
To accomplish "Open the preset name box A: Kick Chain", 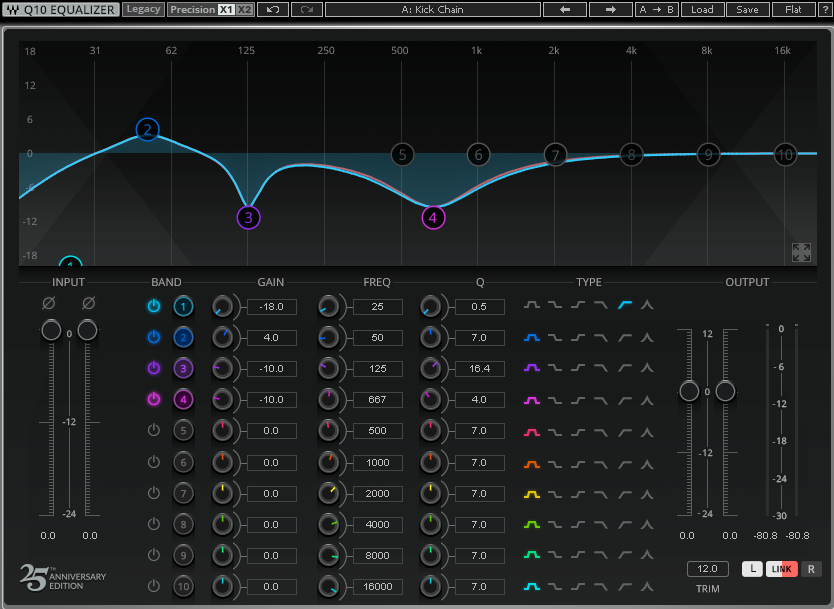I will tap(432, 10).
